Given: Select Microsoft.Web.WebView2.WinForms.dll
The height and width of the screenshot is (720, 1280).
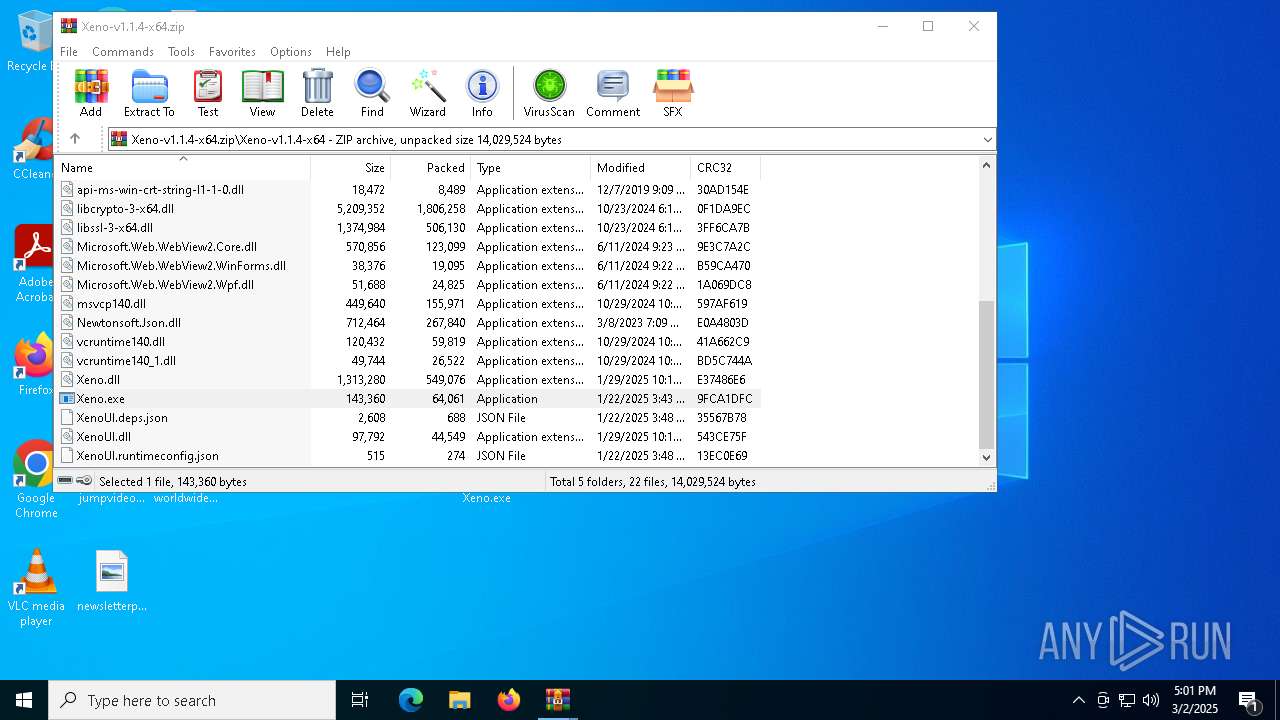Looking at the screenshot, I should 408,265.
